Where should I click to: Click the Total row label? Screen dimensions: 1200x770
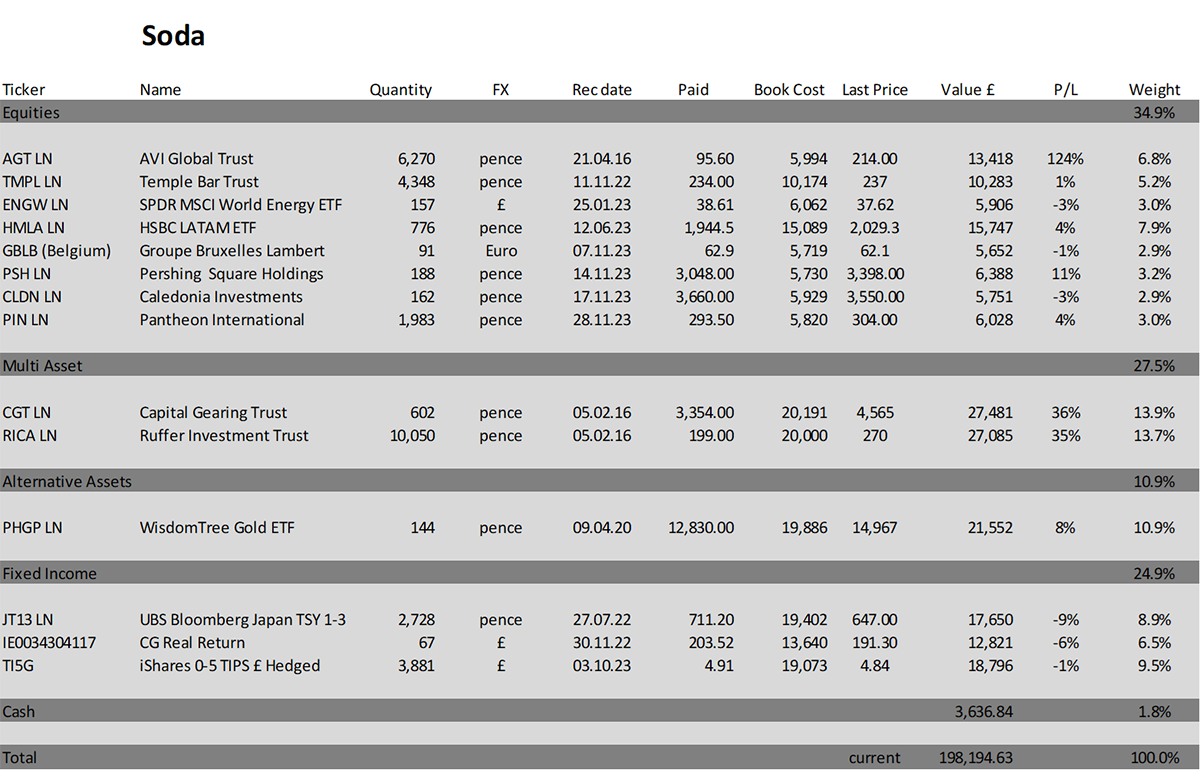coord(20,757)
